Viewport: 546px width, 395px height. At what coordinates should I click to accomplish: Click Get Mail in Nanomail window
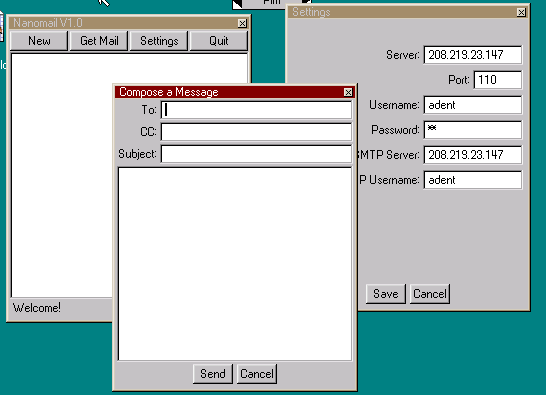(x=99, y=41)
